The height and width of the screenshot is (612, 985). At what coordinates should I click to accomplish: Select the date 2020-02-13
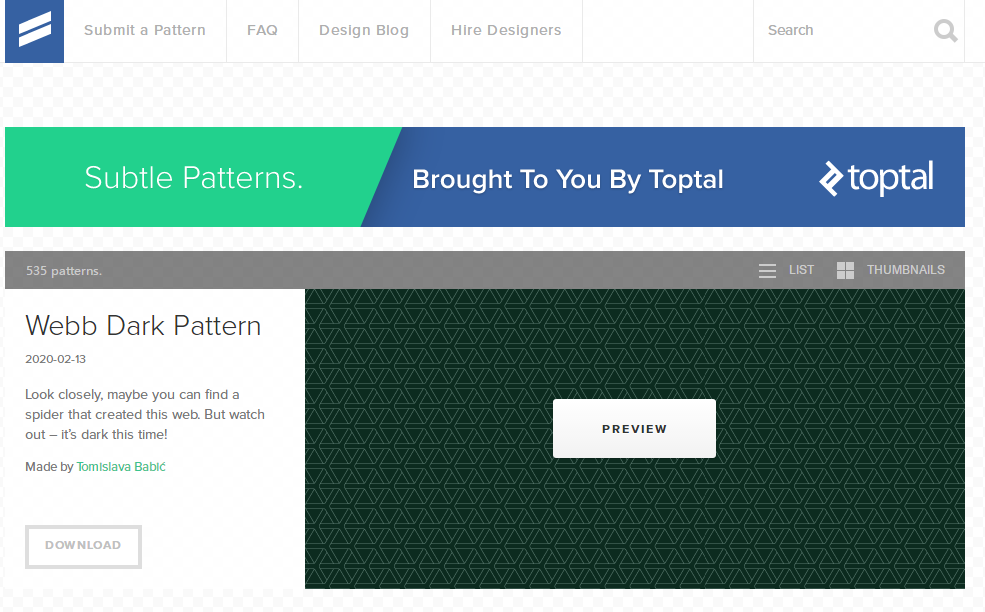(55, 359)
